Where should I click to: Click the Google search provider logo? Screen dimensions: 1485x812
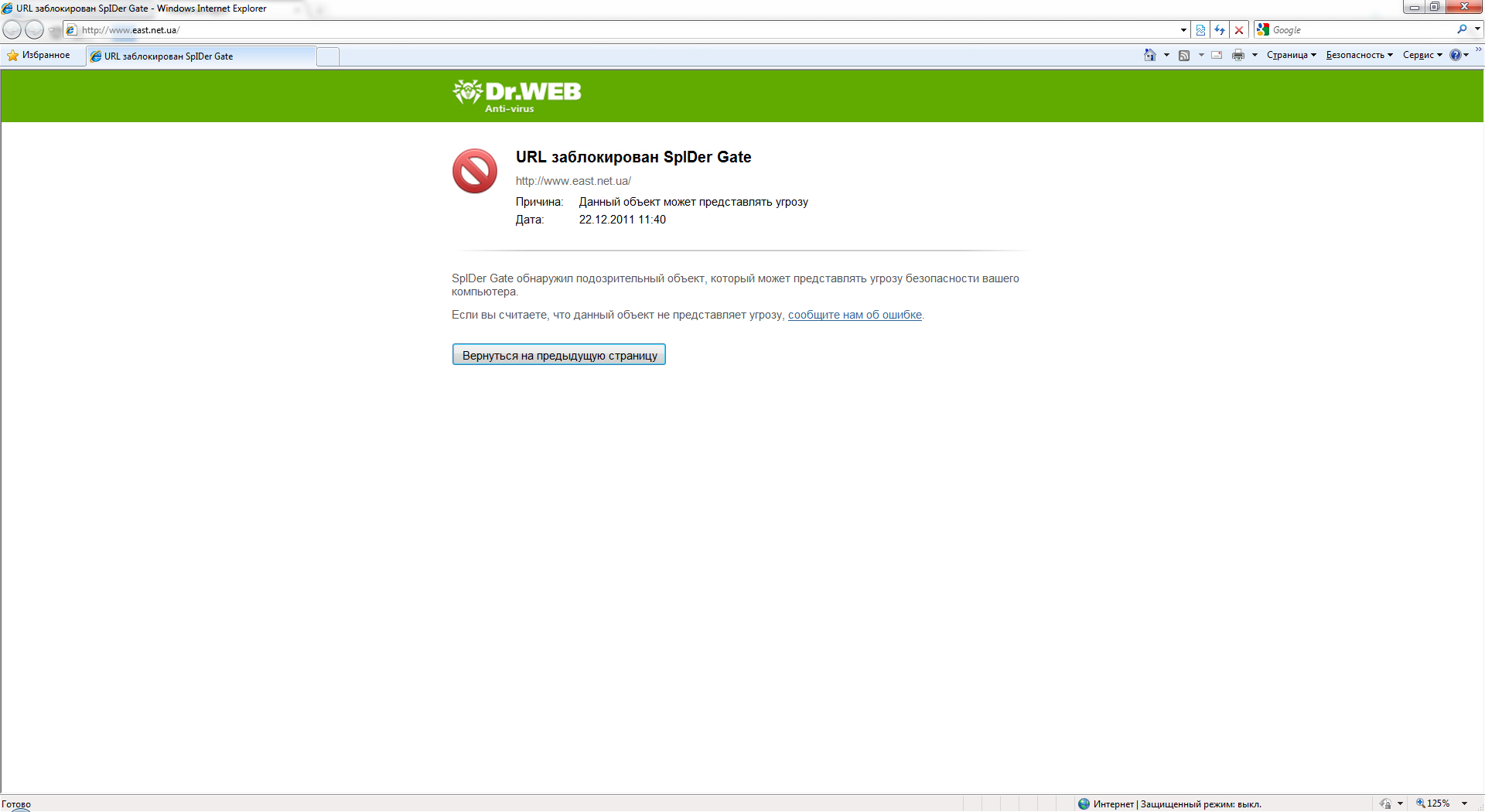[1263, 29]
